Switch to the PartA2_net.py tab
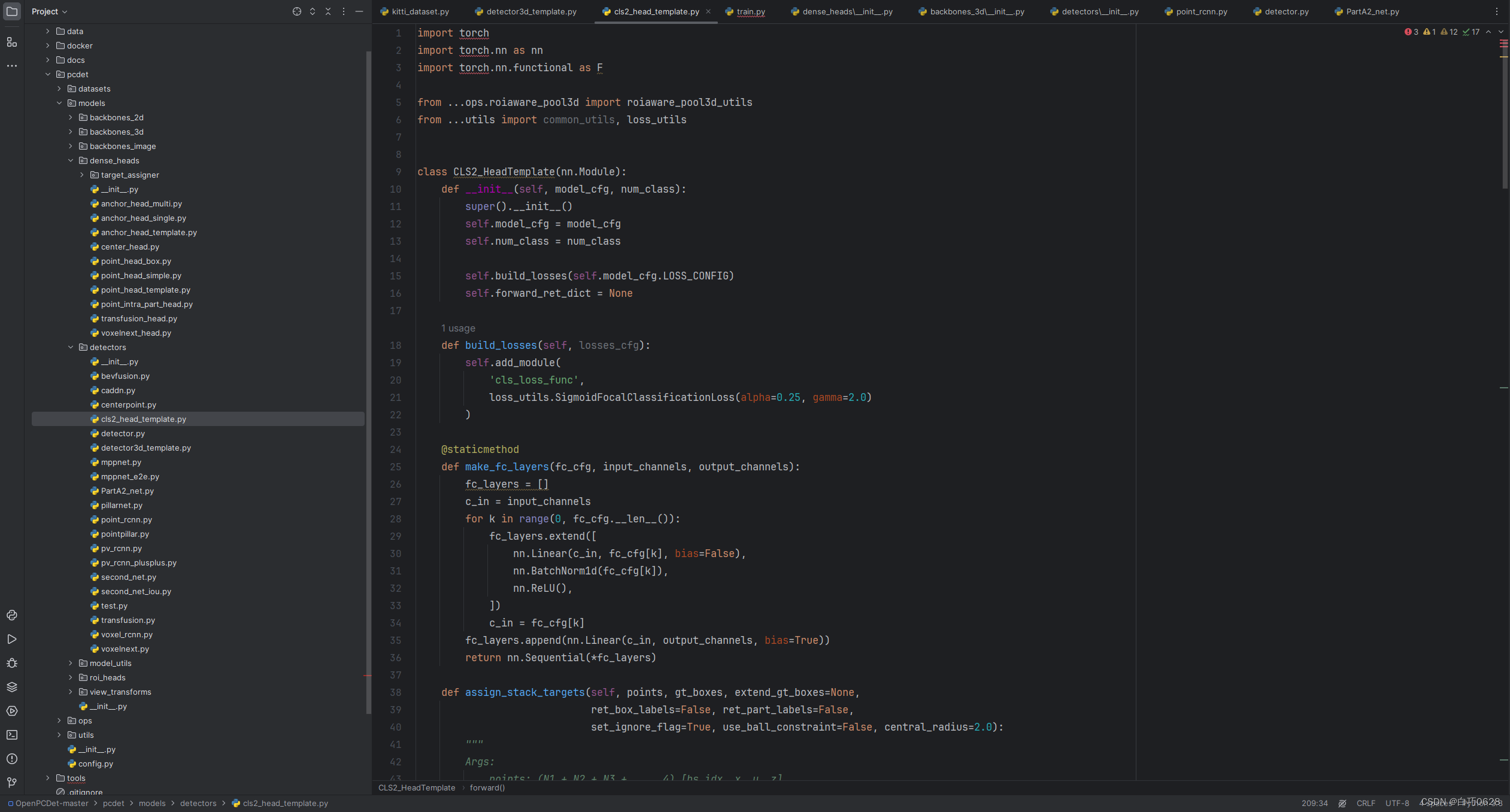The width and height of the screenshot is (1510, 812). coord(1372,11)
